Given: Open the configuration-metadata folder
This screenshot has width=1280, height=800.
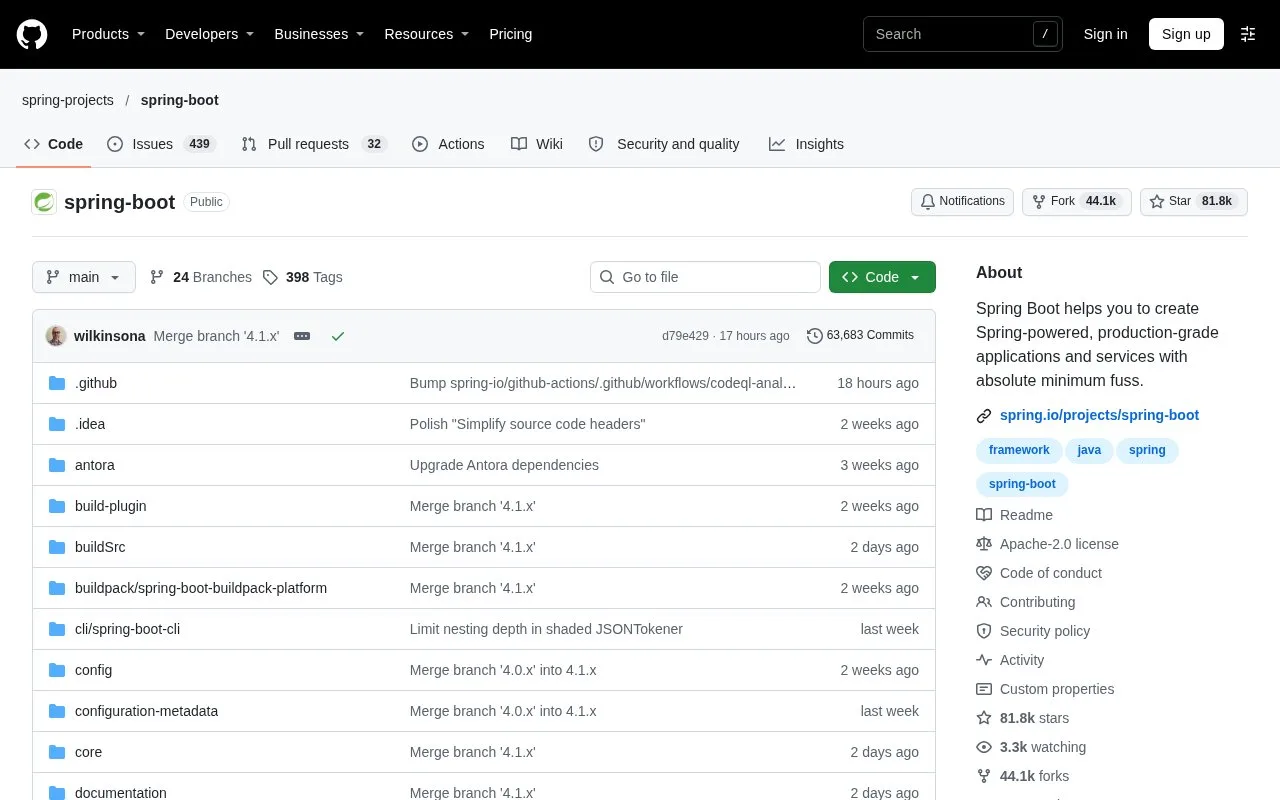Looking at the screenshot, I should pyautogui.click(x=146, y=711).
